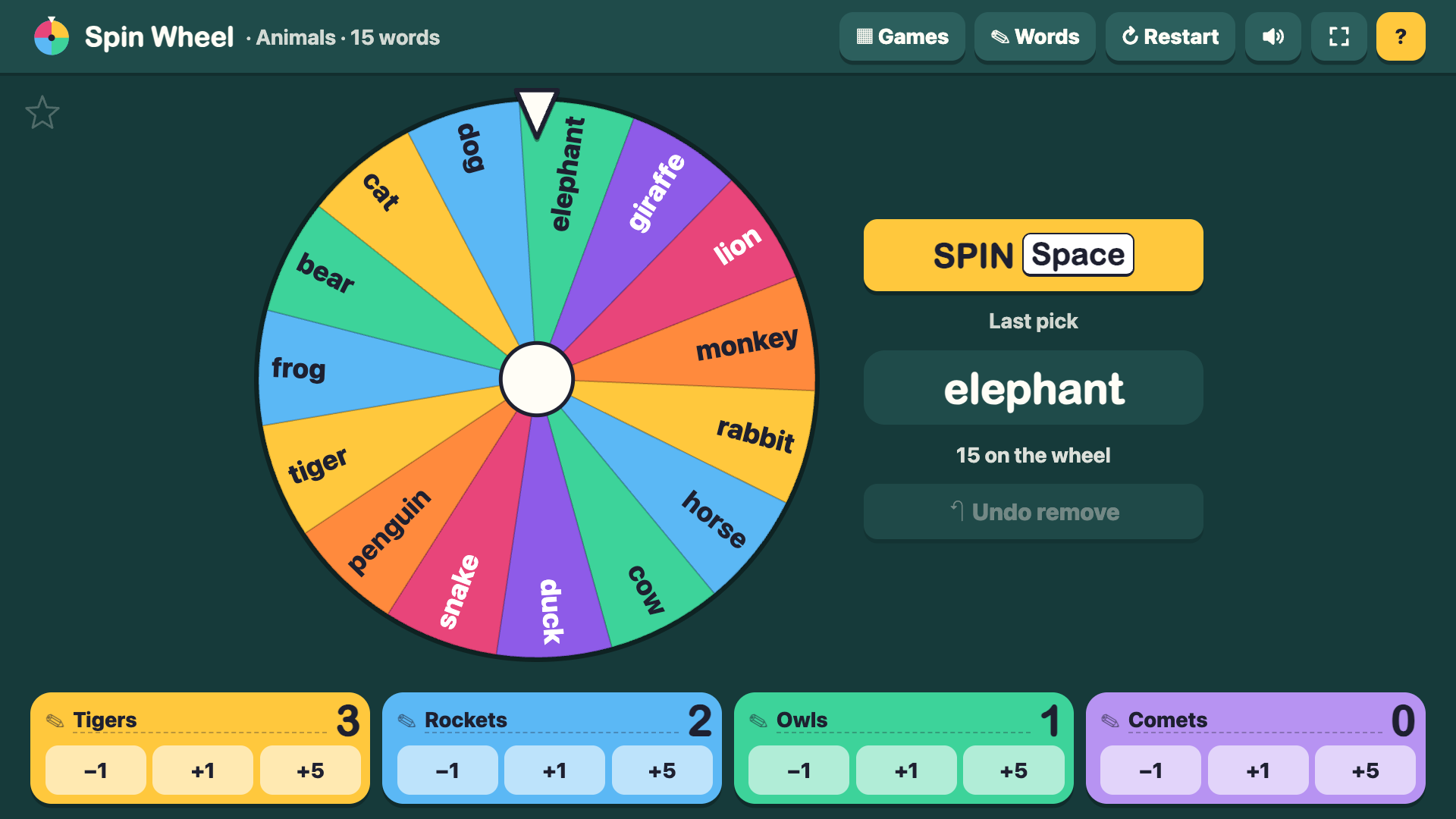Open help with the question mark button
The height and width of the screenshot is (819, 1456).
[x=1401, y=36]
